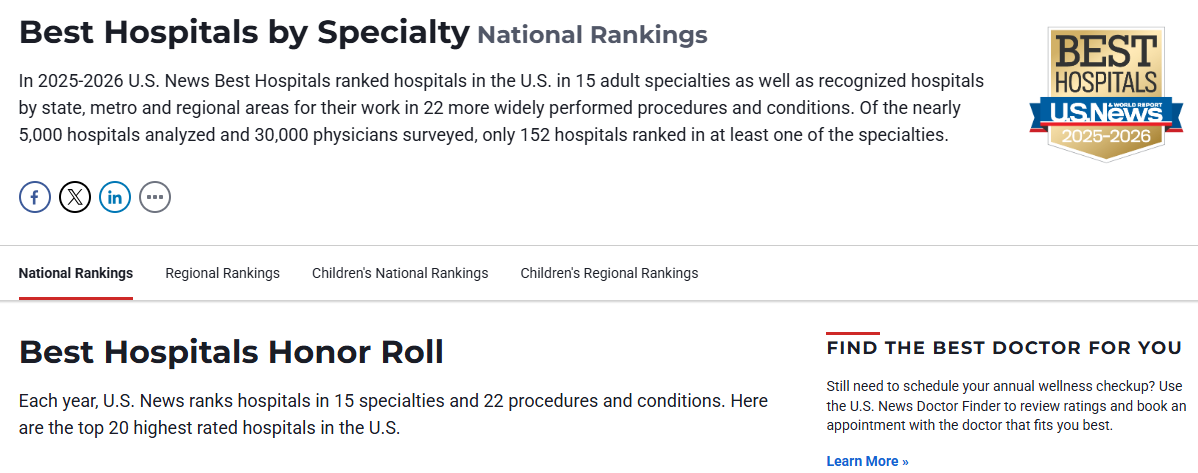Click the Best Hospitals by Specialty heading
Image resolution: width=1198 pixels, height=473 pixels.
(244, 33)
